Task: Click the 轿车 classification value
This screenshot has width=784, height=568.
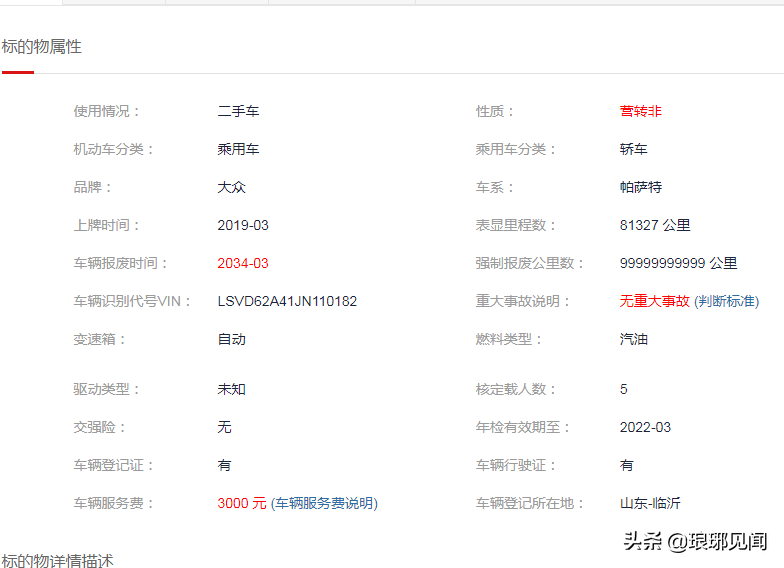Action: [x=634, y=149]
